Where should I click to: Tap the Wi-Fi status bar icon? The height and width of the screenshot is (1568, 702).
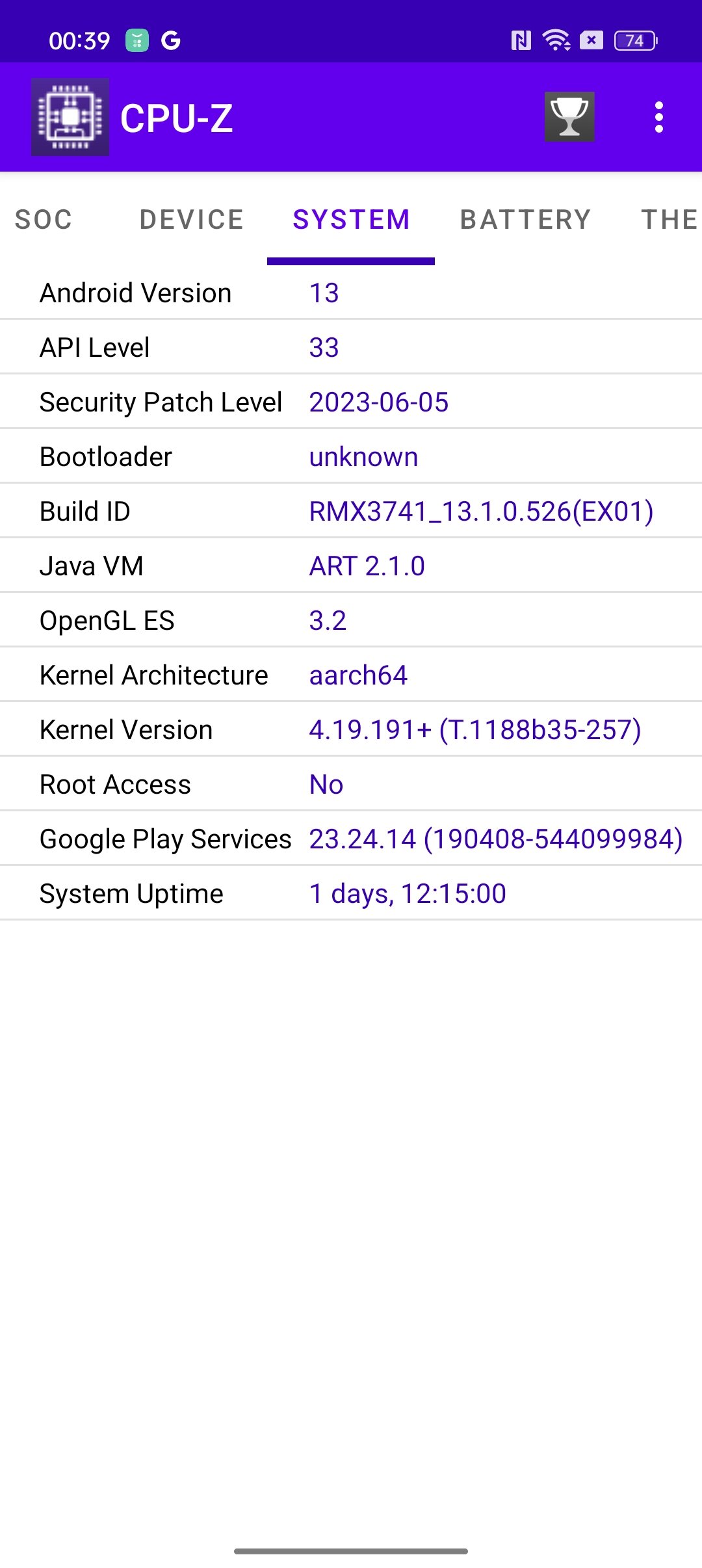(x=556, y=40)
